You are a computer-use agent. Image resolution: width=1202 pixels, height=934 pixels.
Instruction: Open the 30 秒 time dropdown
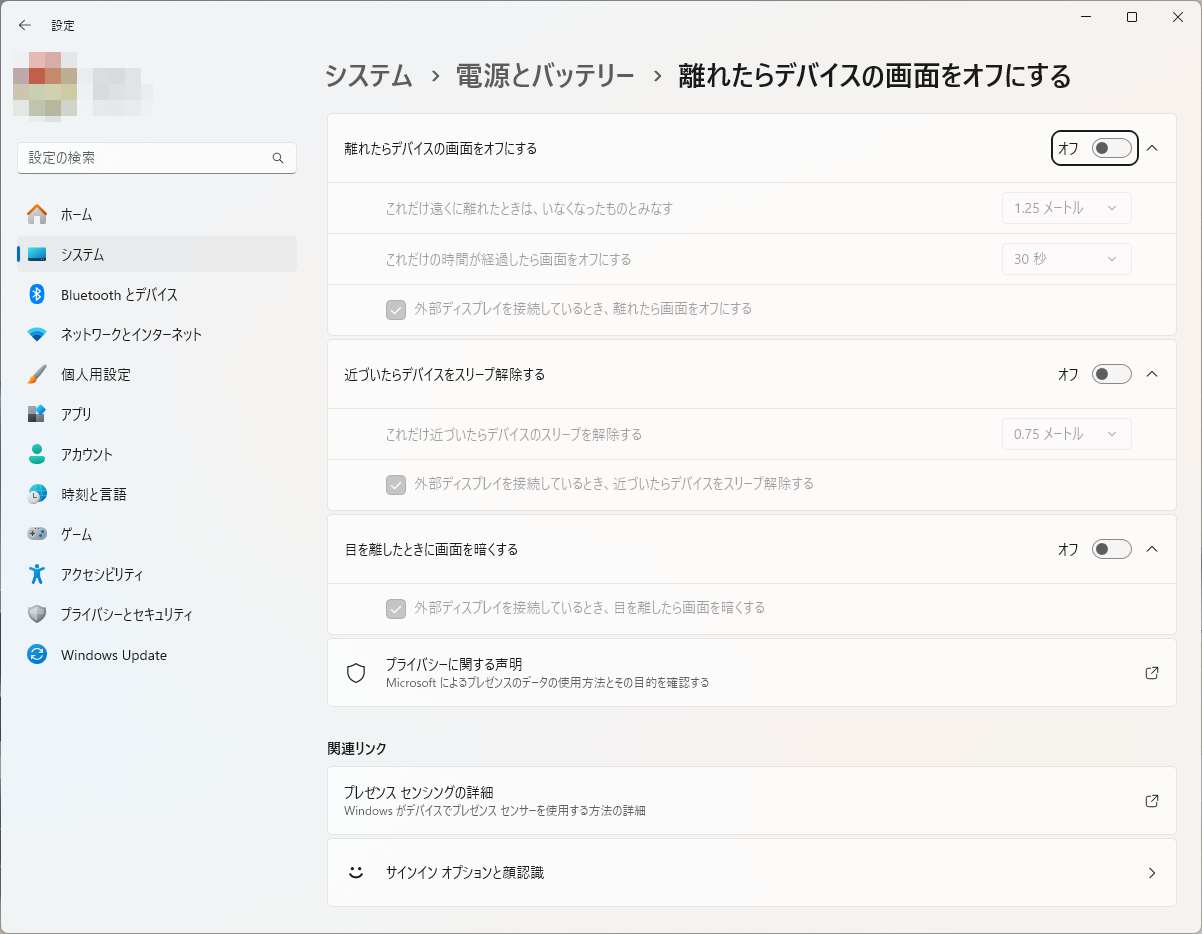tap(1066, 259)
